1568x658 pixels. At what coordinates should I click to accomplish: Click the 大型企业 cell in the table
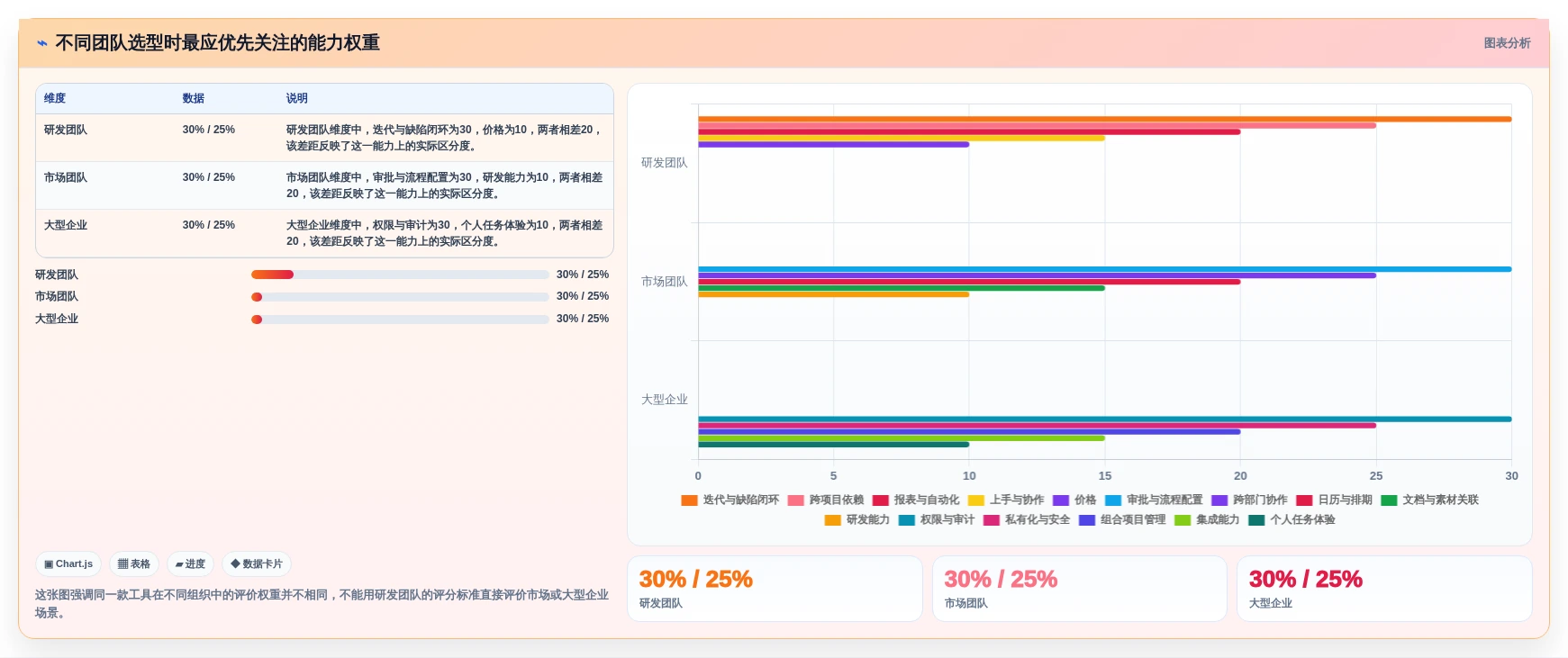(x=66, y=226)
